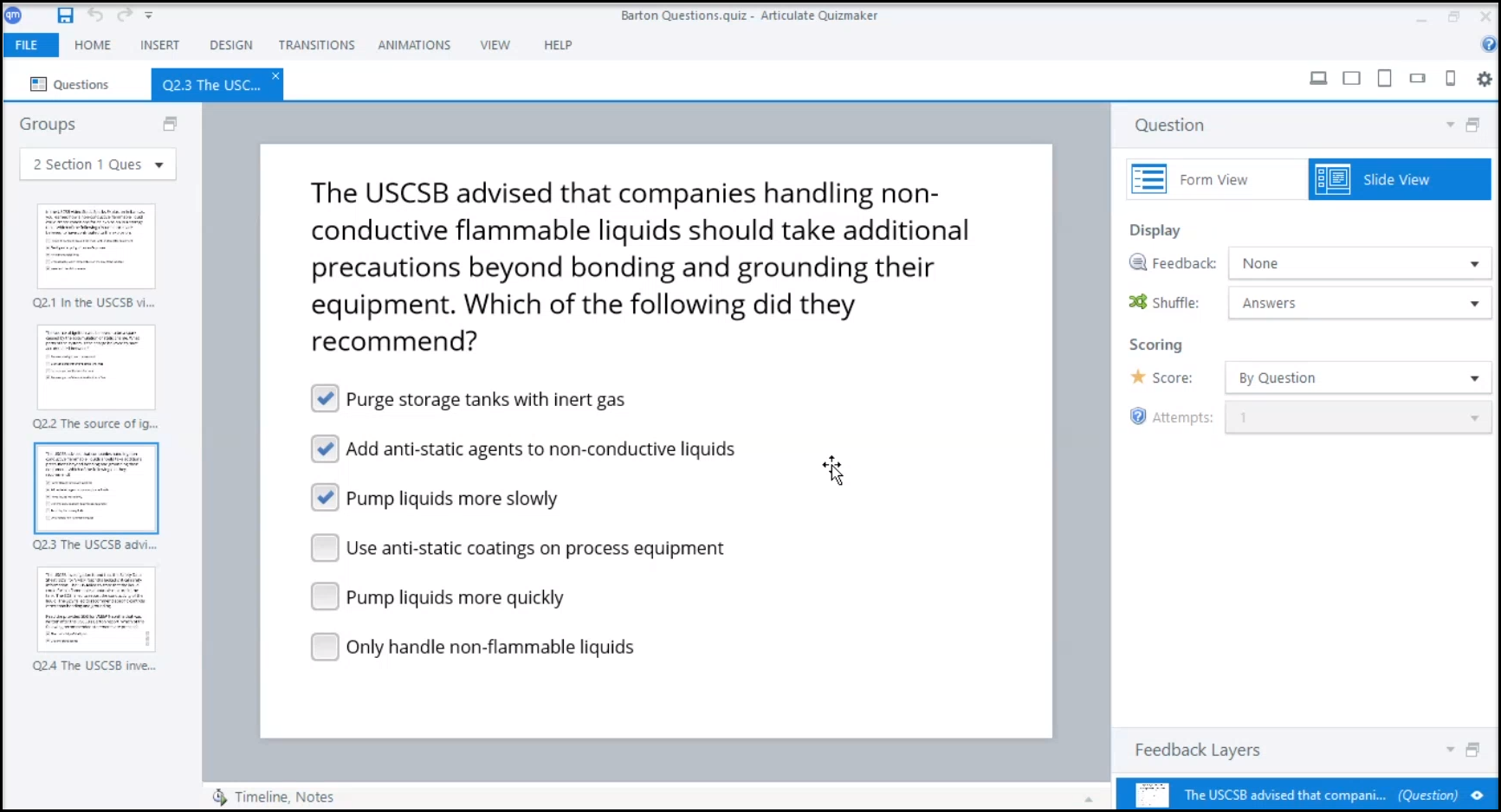Undock the Groups panel

tap(170, 124)
